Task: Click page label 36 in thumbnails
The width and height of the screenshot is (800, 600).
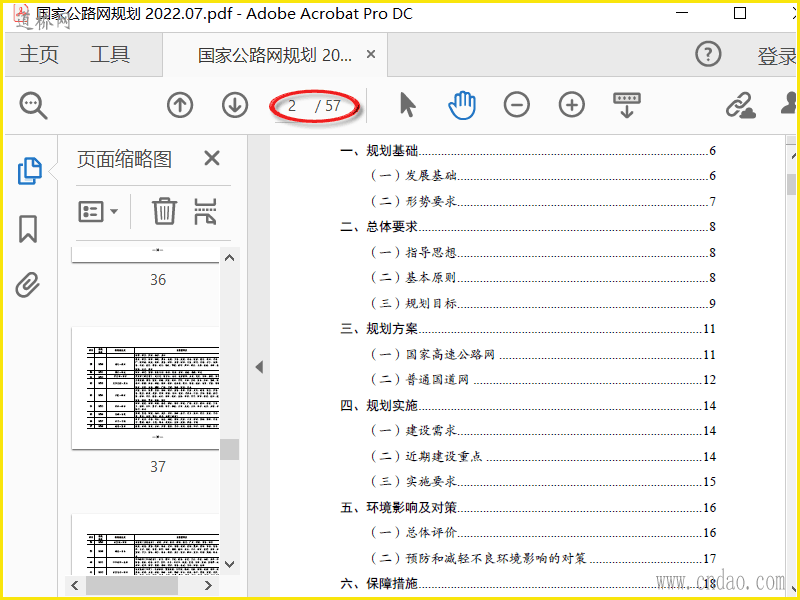Action: click(x=158, y=280)
